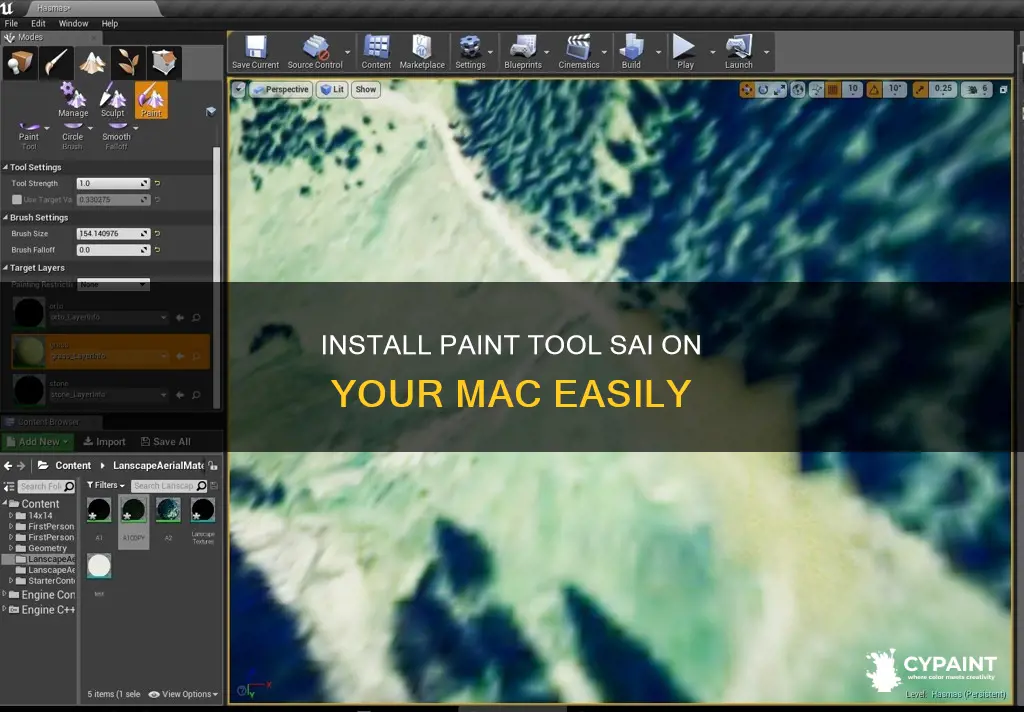Screen dimensions: 1024x712
Task: Open the rotation snap 10° dropdown
Action: [895, 90]
